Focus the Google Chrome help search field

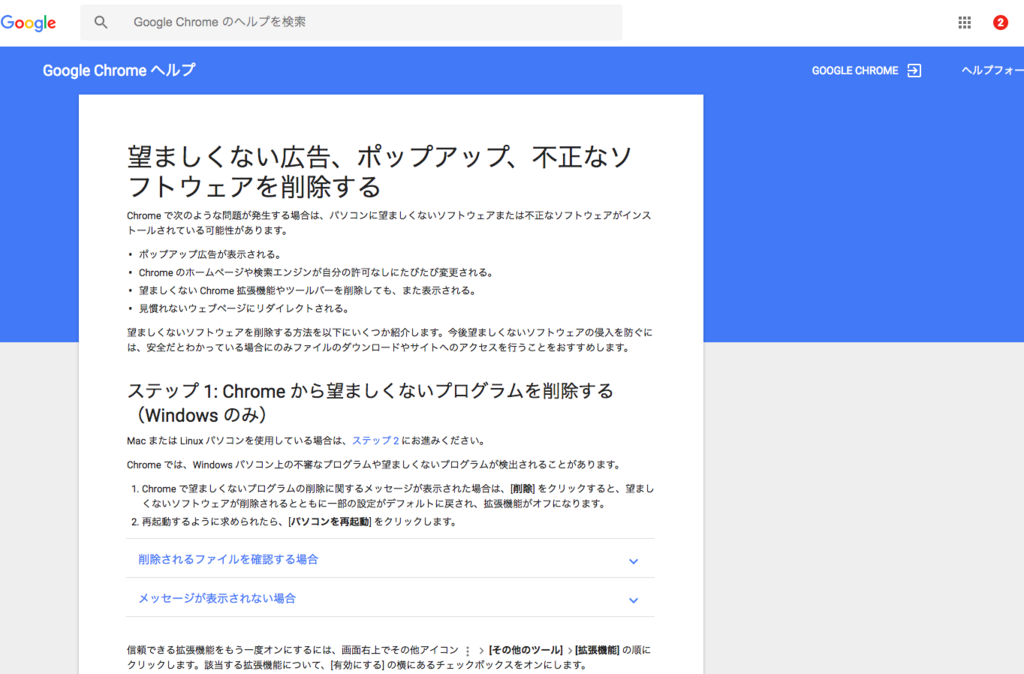pos(351,22)
